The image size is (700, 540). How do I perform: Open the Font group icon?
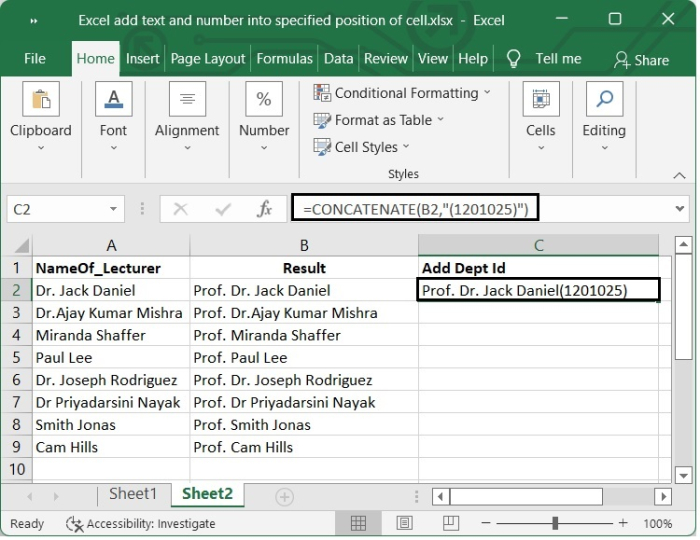(113, 100)
